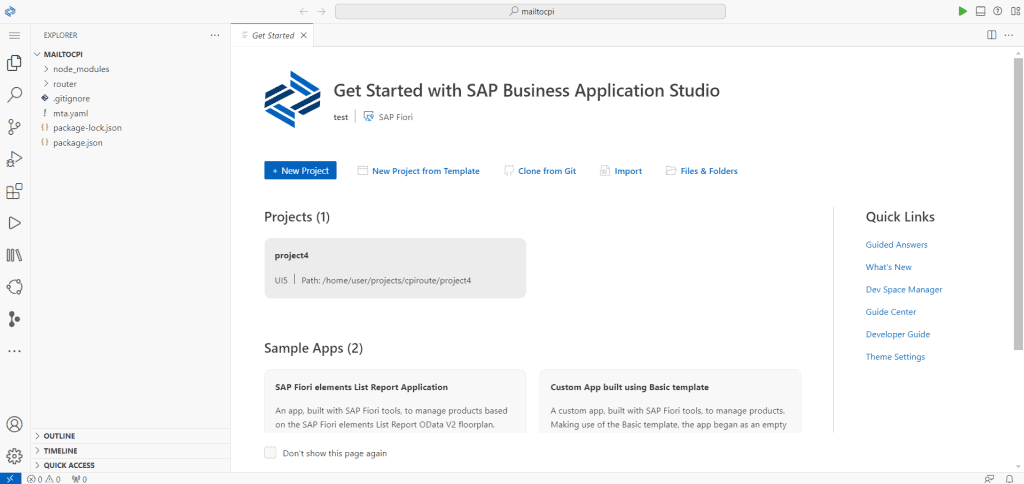Open the Source Control view

pos(14,127)
